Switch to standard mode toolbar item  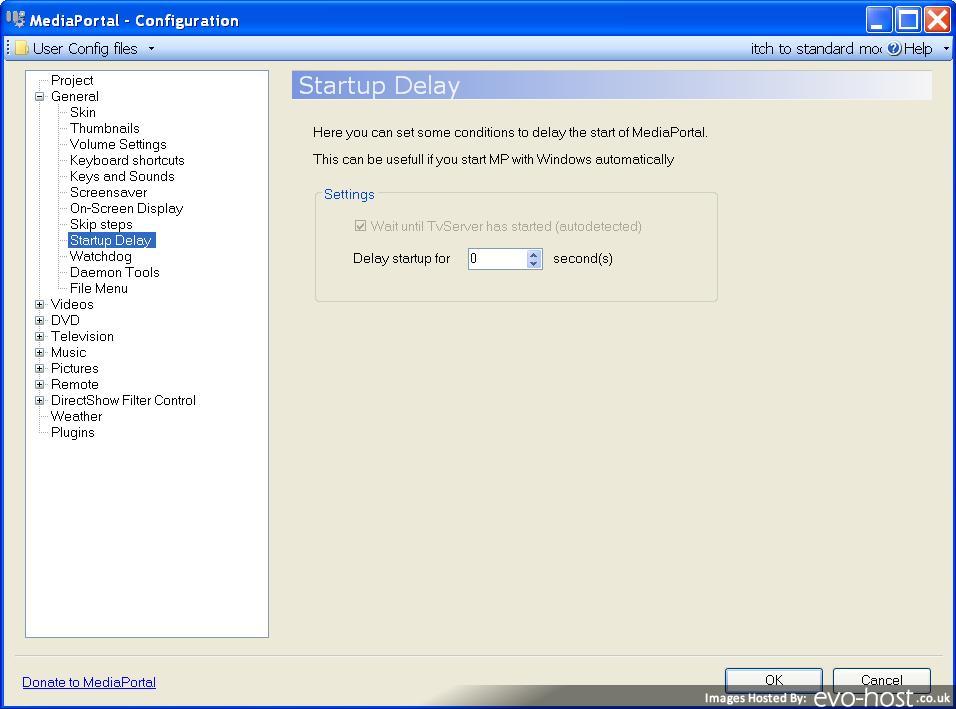coord(816,49)
